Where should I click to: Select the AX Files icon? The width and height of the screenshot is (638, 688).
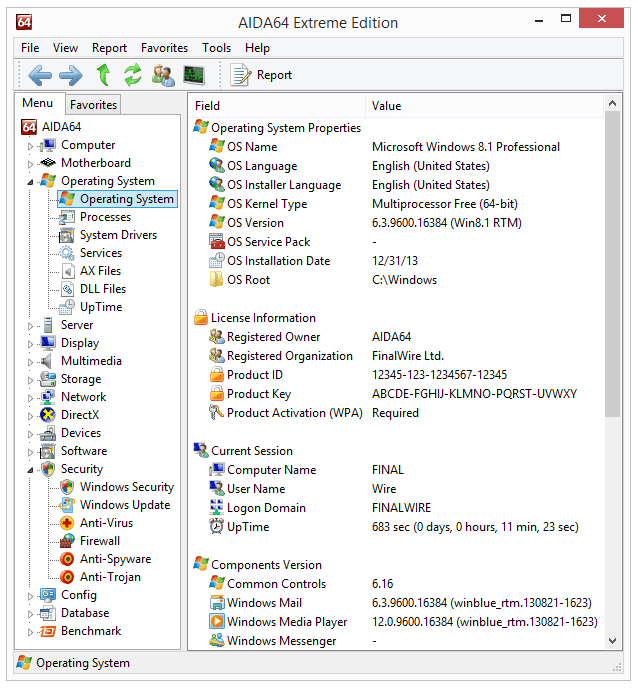67,271
